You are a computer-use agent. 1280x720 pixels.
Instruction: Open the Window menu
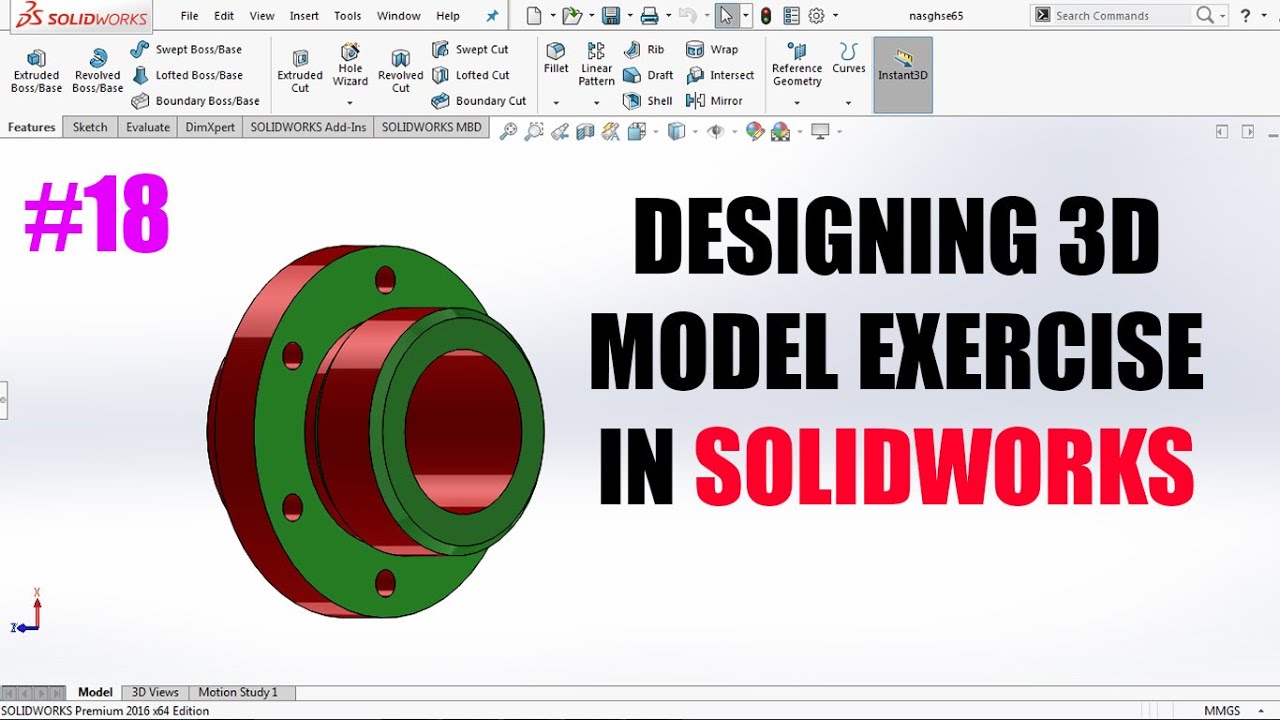(x=399, y=16)
